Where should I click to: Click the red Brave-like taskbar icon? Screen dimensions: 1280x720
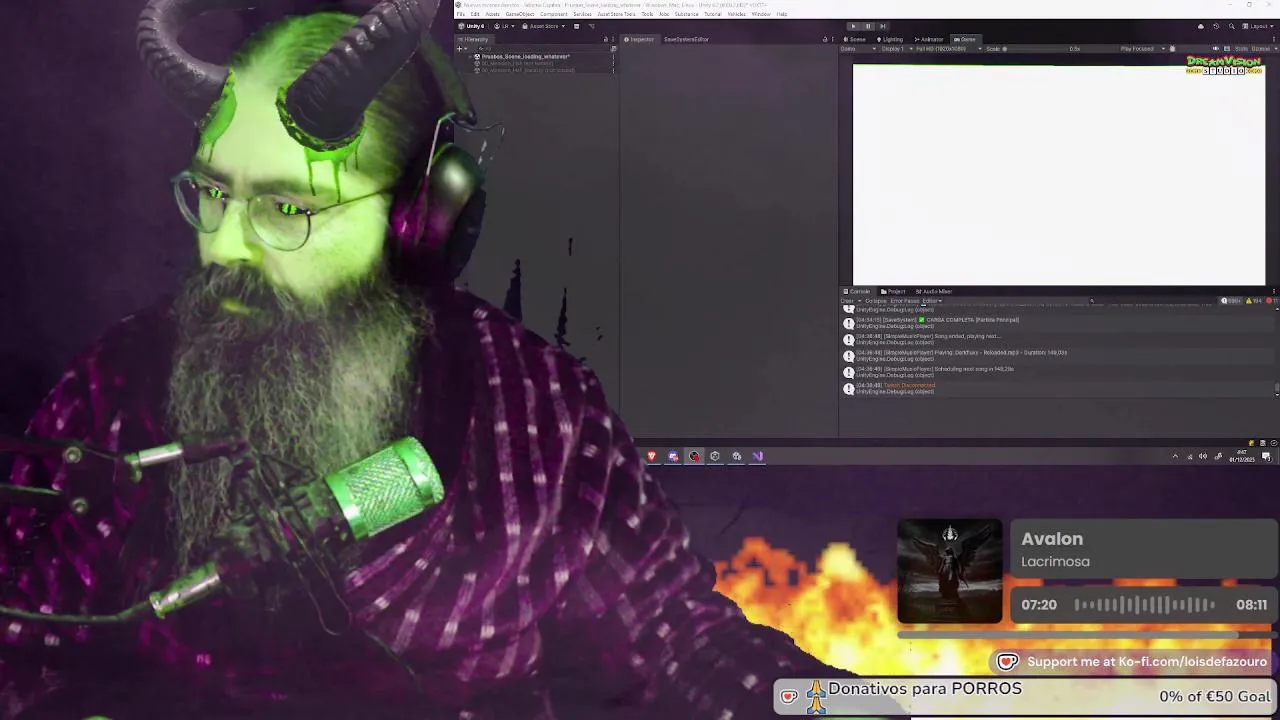coord(651,456)
